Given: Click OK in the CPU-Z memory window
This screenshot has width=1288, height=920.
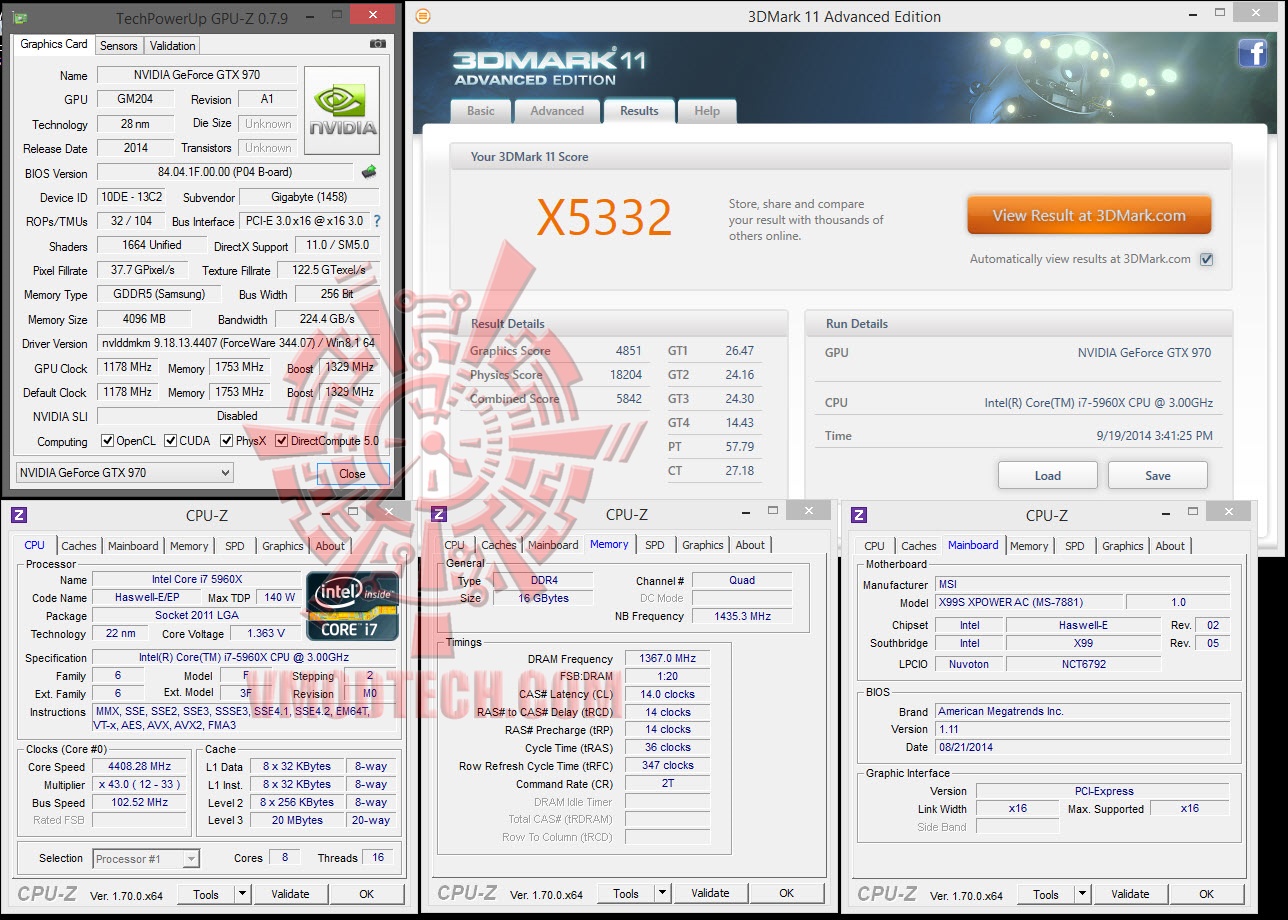Looking at the screenshot, I should pos(787,894).
